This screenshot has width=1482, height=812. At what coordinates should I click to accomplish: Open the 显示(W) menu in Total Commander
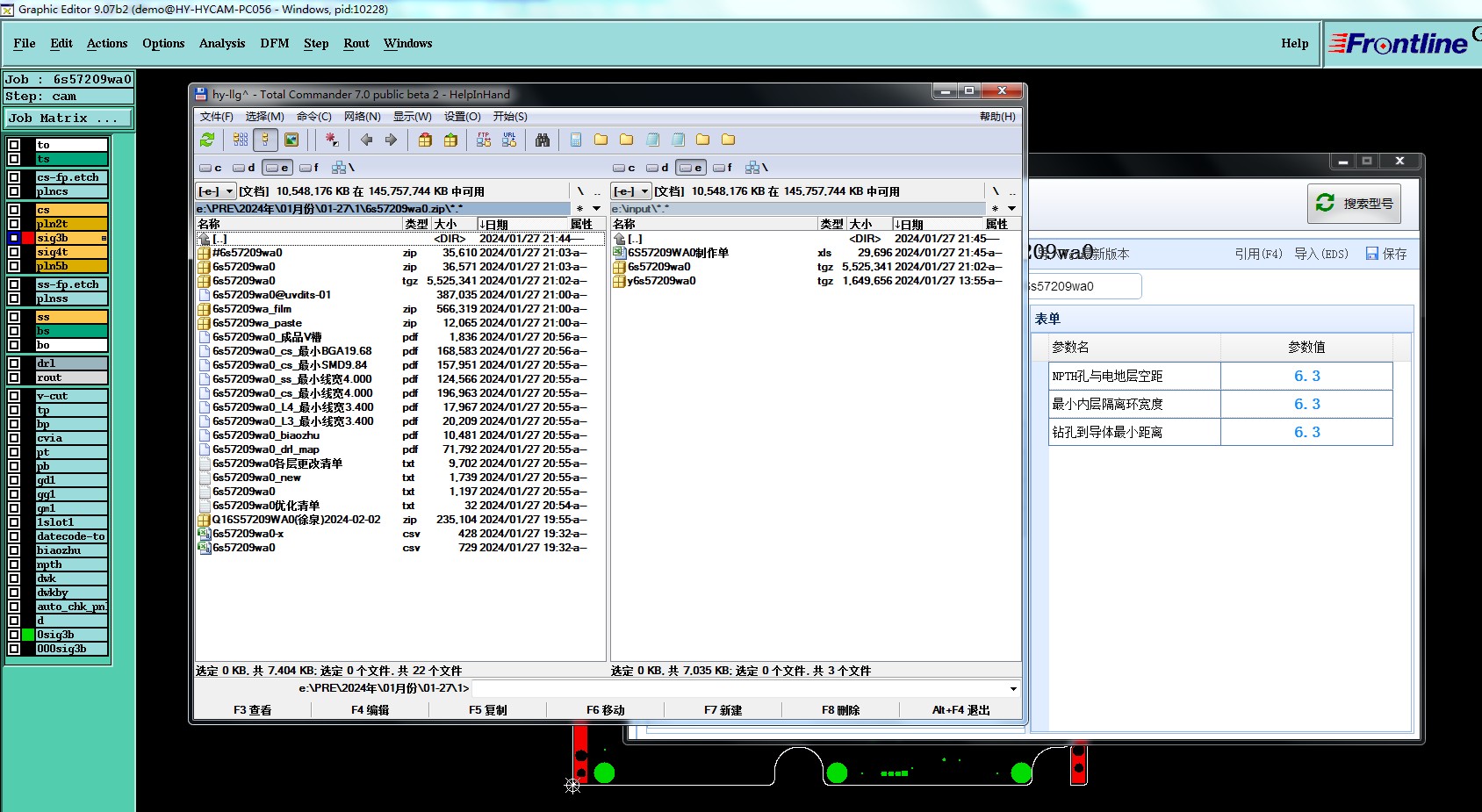tap(413, 117)
